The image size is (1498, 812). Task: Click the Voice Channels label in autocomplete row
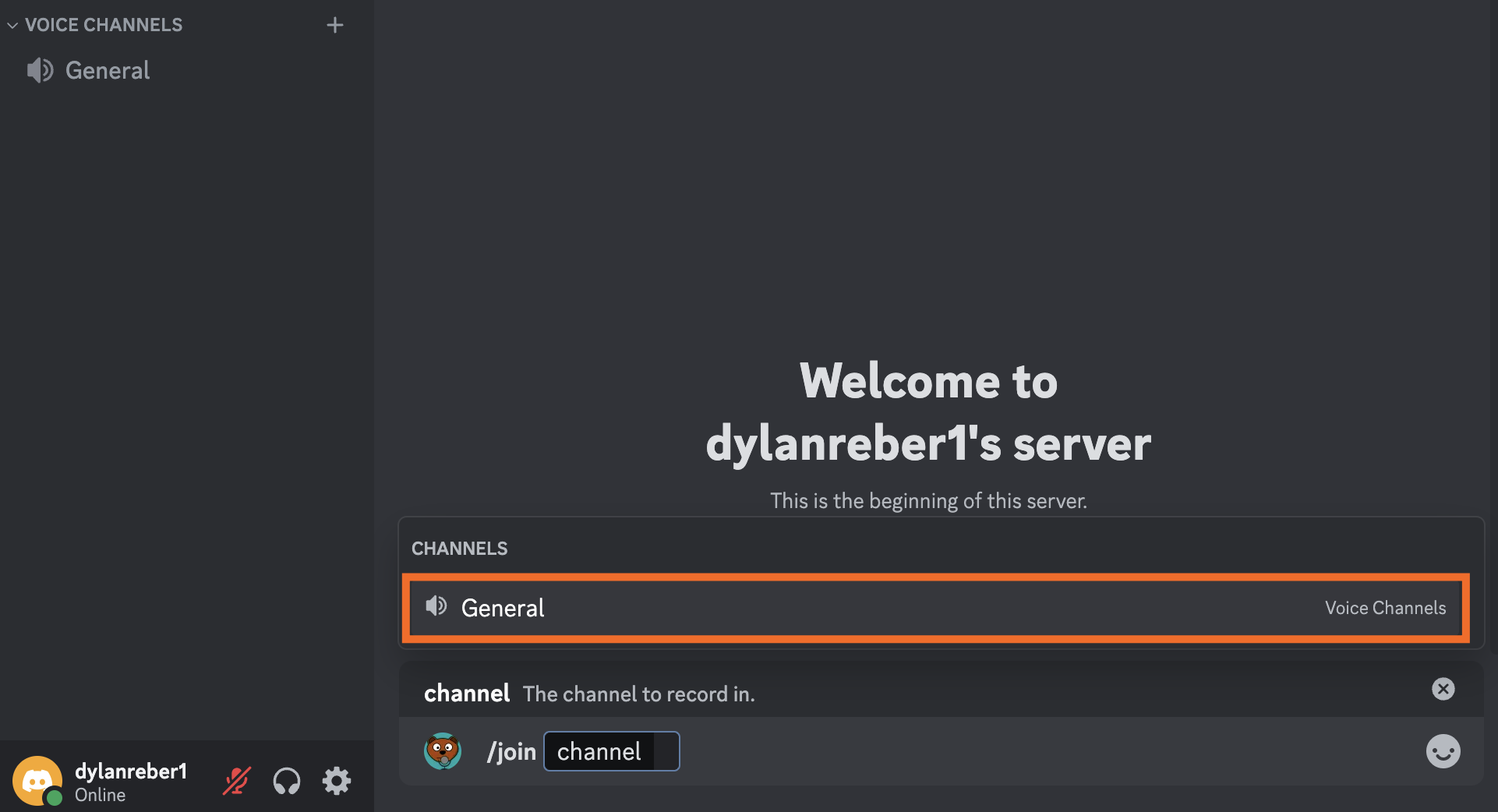click(1385, 608)
